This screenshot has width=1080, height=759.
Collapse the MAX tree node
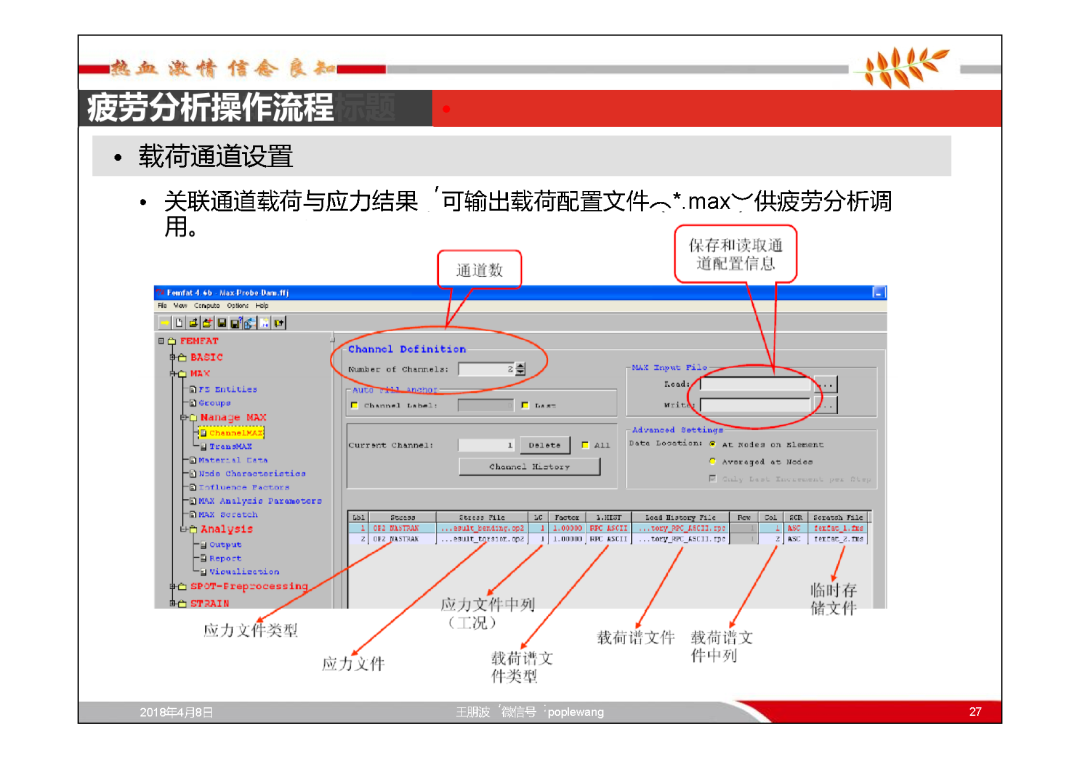tap(172, 374)
